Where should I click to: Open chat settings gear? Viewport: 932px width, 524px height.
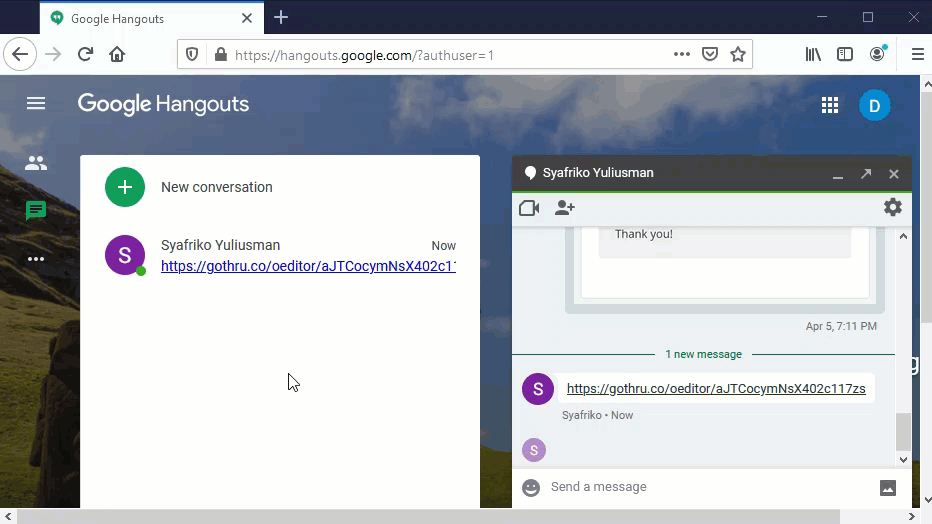pyautogui.click(x=893, y=207)
